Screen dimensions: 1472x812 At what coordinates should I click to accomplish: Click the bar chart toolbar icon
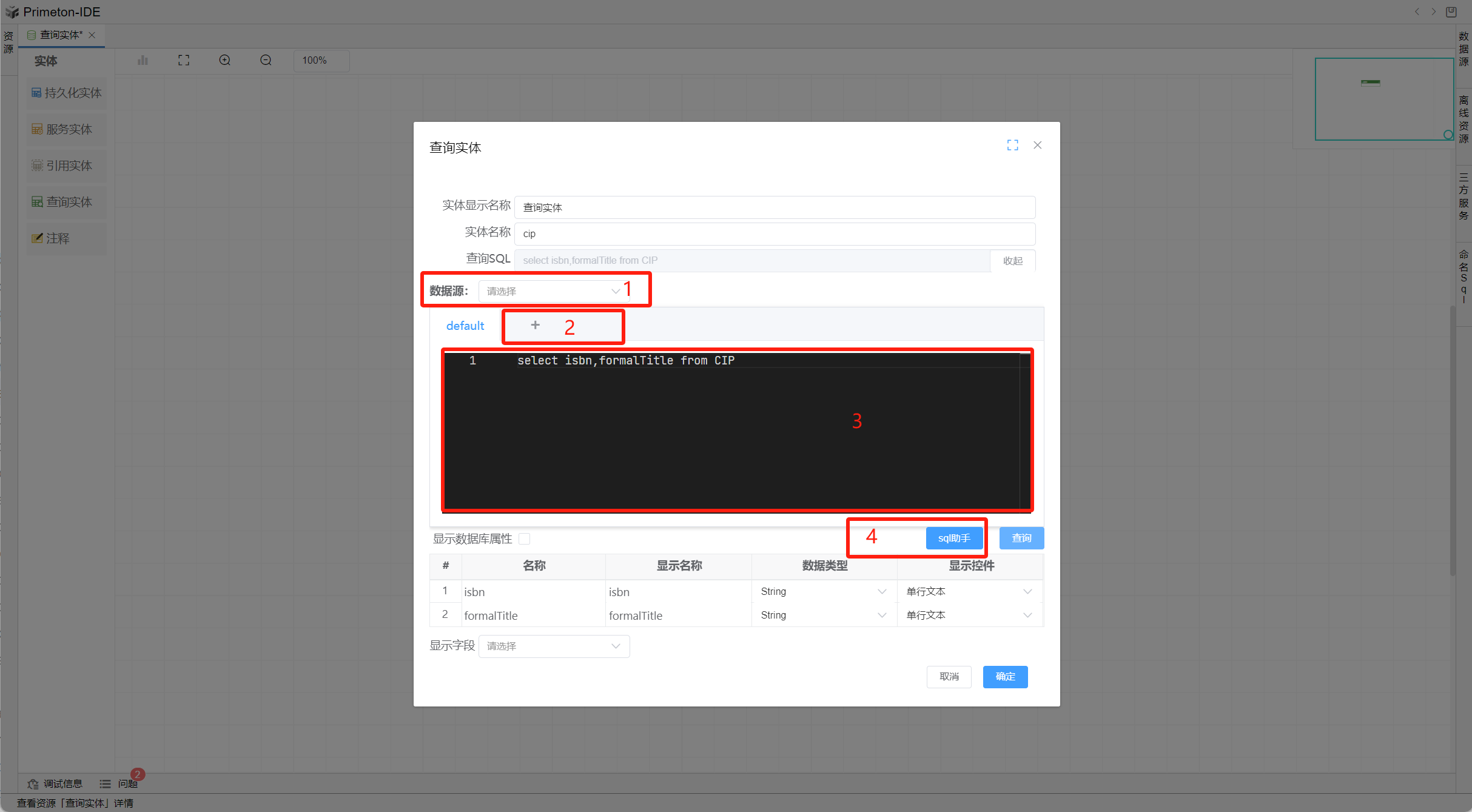[143, 60]
